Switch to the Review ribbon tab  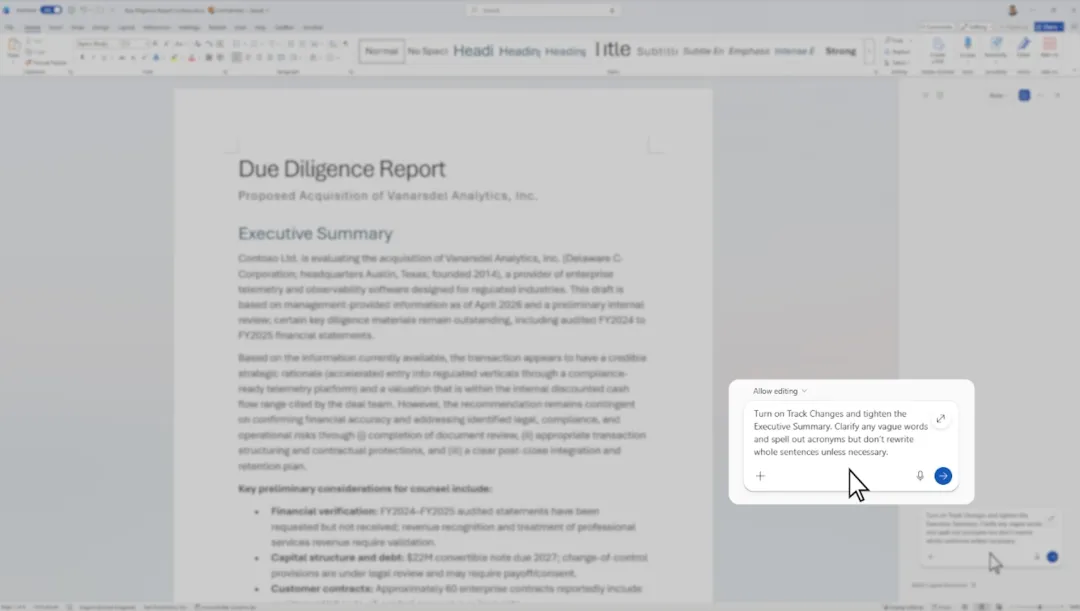[x=217, y=28]
